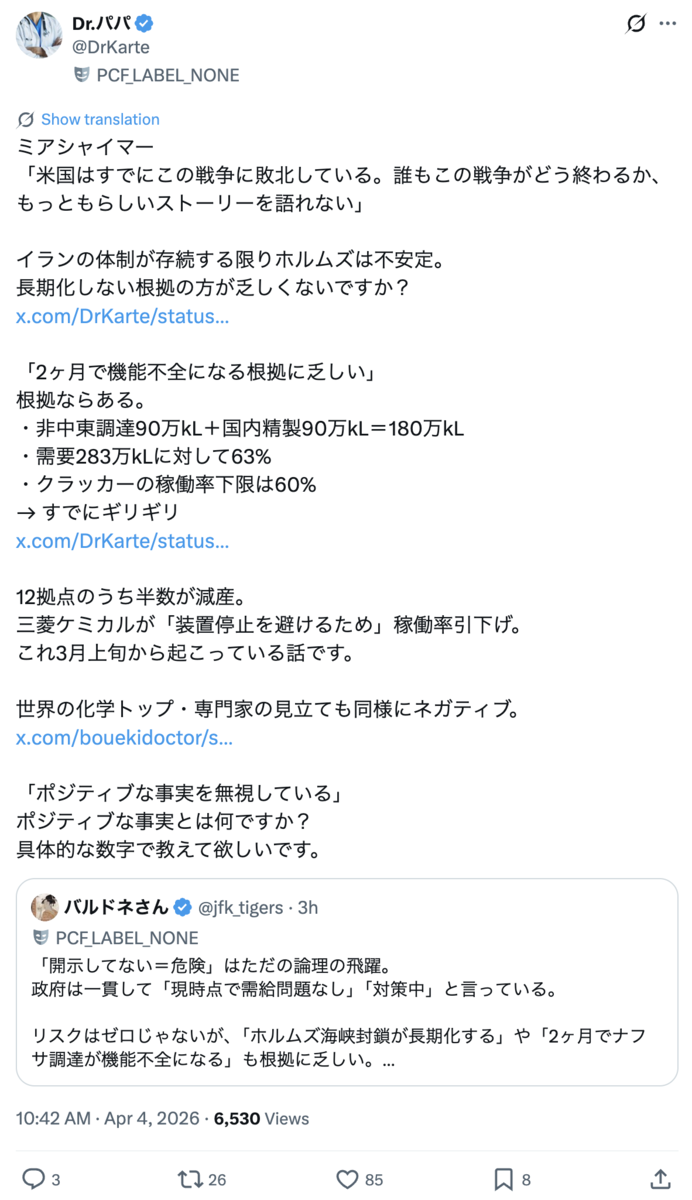Open the three-dot more options menu
Image resolution: width=692 pixels, height=1200 pixels.
[668, 24]
